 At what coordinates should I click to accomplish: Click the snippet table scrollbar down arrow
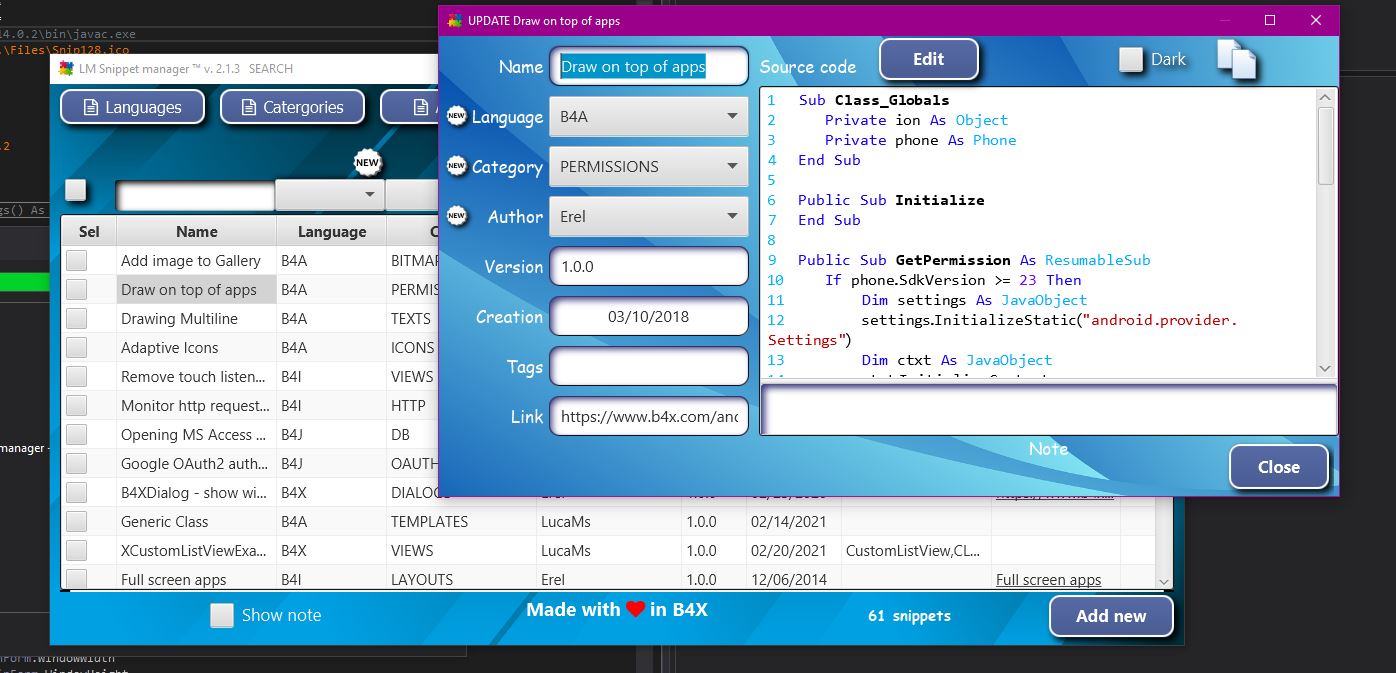[1163, 581]
